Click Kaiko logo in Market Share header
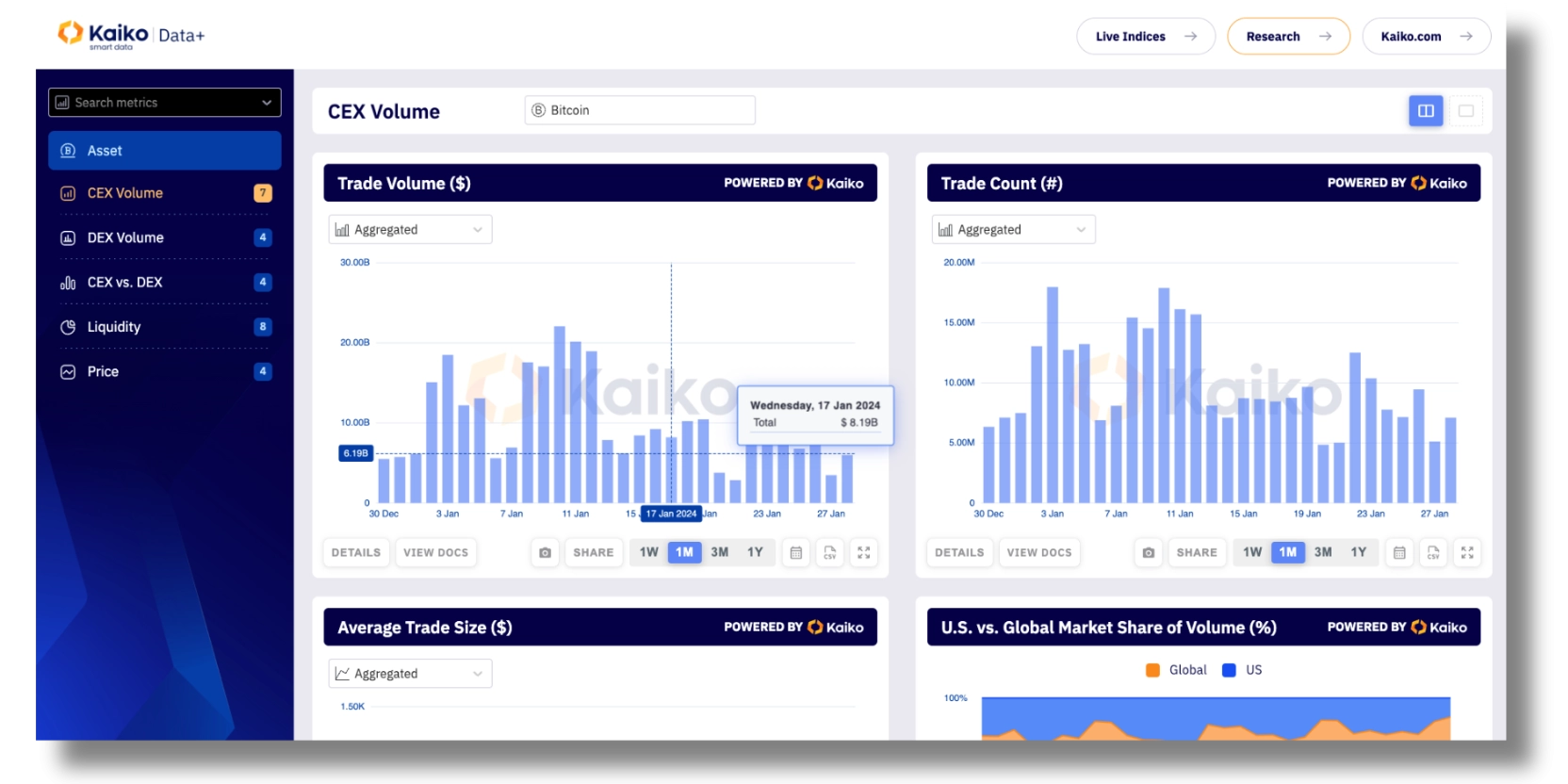 click(1439, 627)
